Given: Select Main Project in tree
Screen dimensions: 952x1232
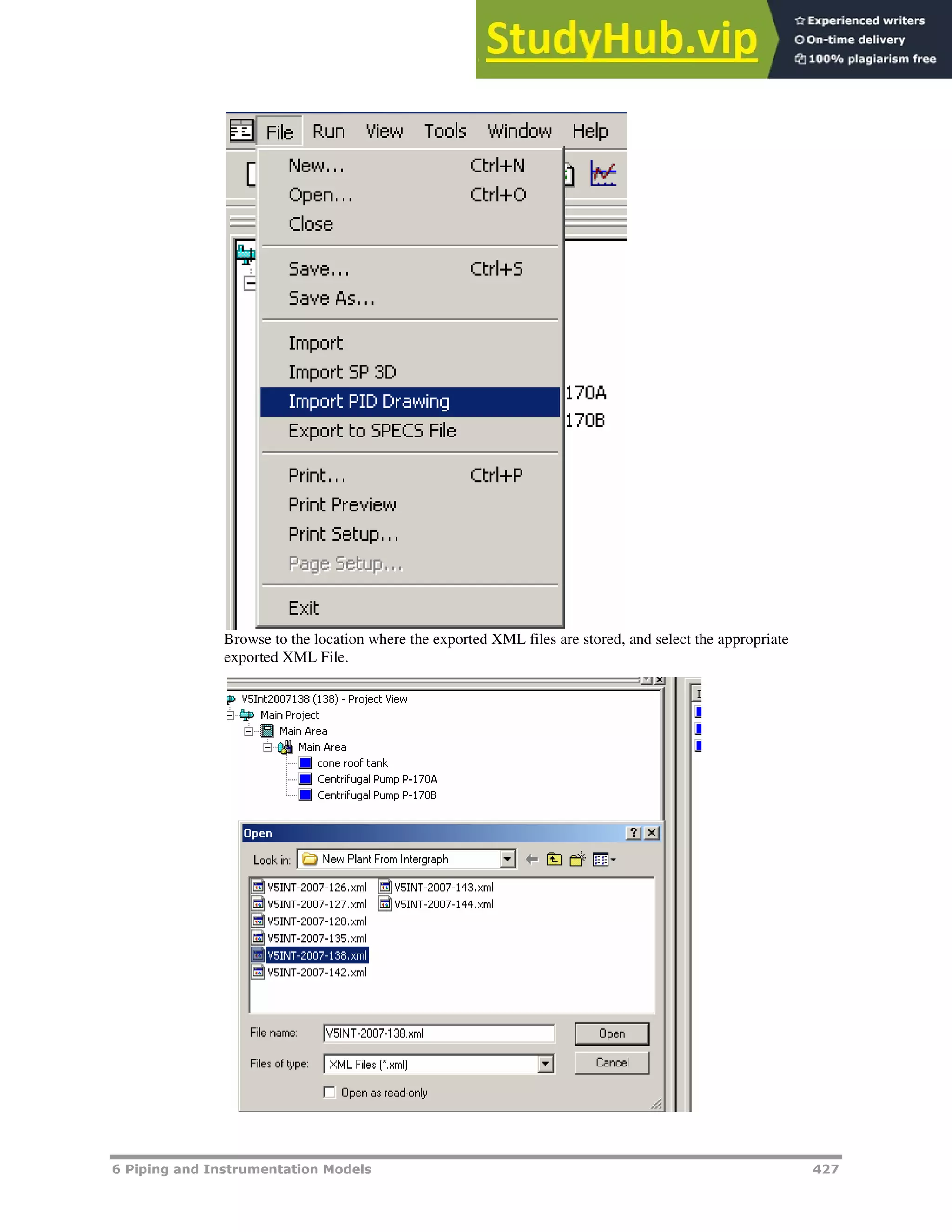Looking at the screenshot, I should point(289,715).
